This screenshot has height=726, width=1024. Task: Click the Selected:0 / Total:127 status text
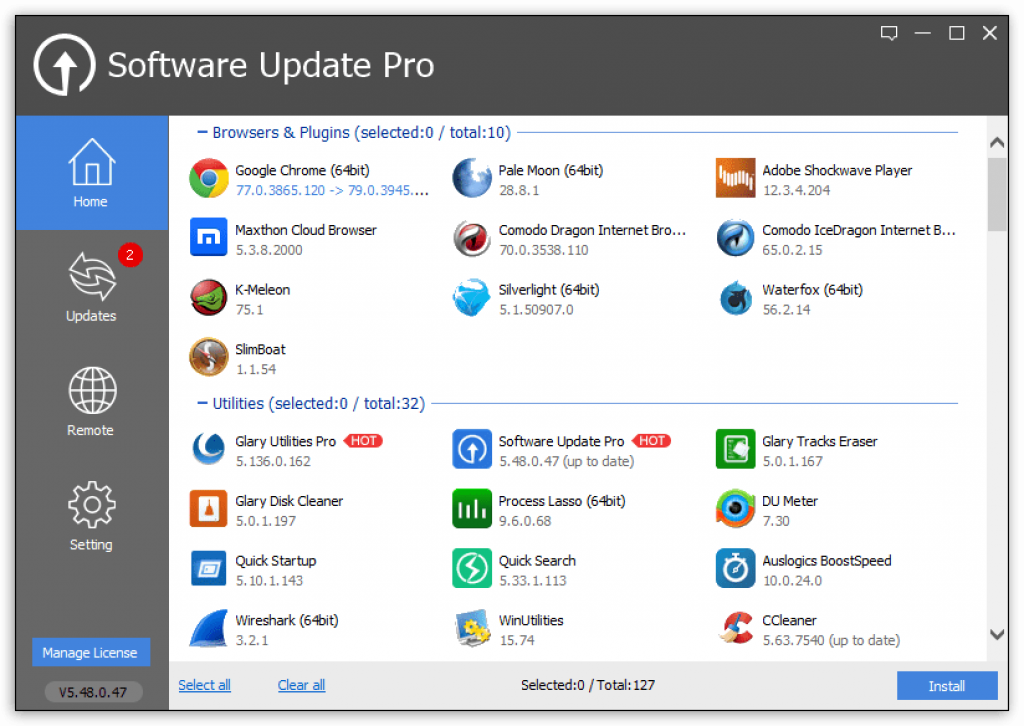587,685
